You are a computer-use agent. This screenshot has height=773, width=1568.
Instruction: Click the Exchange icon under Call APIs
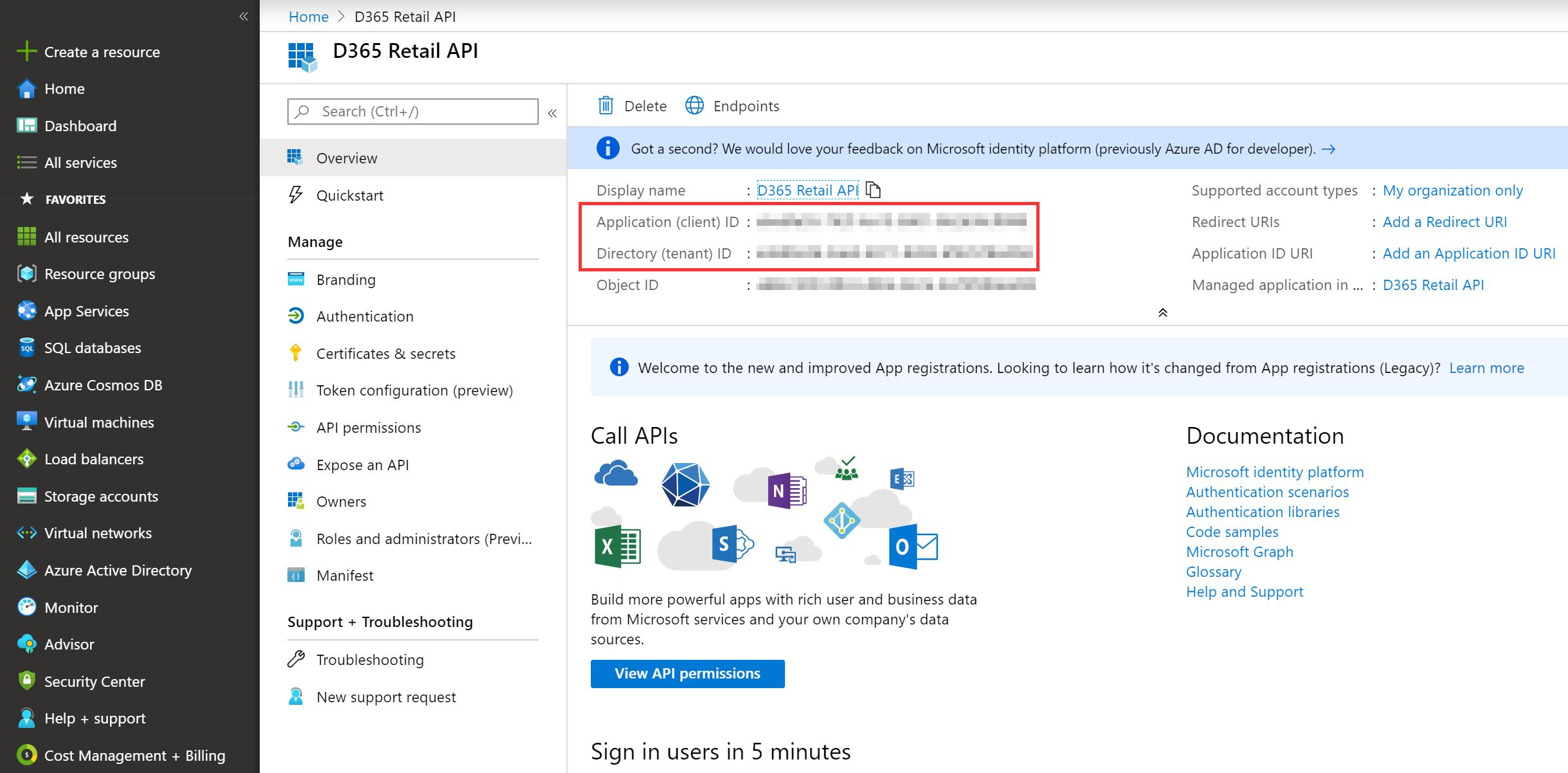[902, 478]
